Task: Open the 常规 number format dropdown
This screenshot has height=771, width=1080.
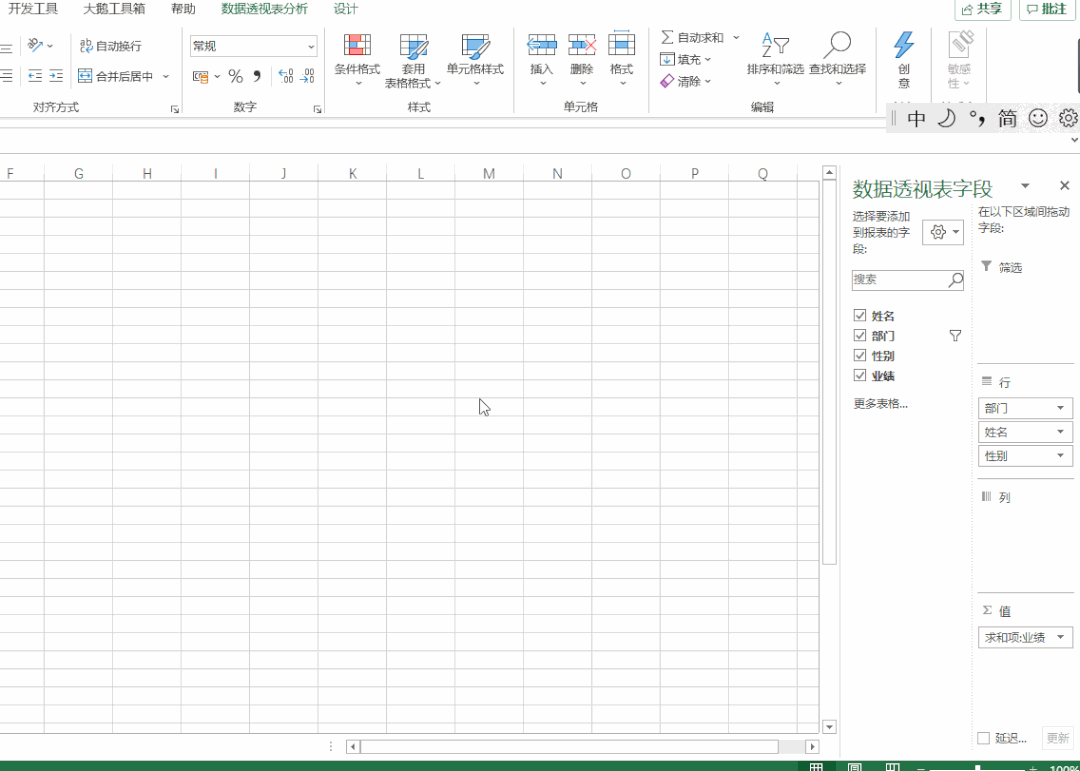Action: tap(311, 47)
